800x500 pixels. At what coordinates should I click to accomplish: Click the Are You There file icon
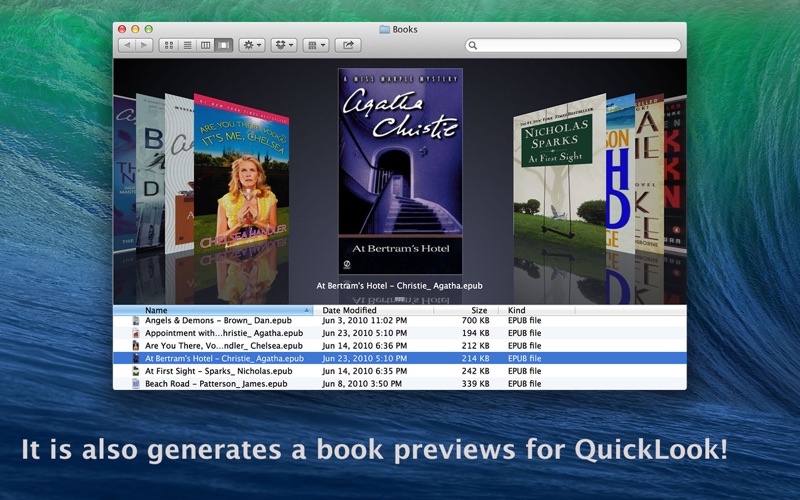(136, 346)
